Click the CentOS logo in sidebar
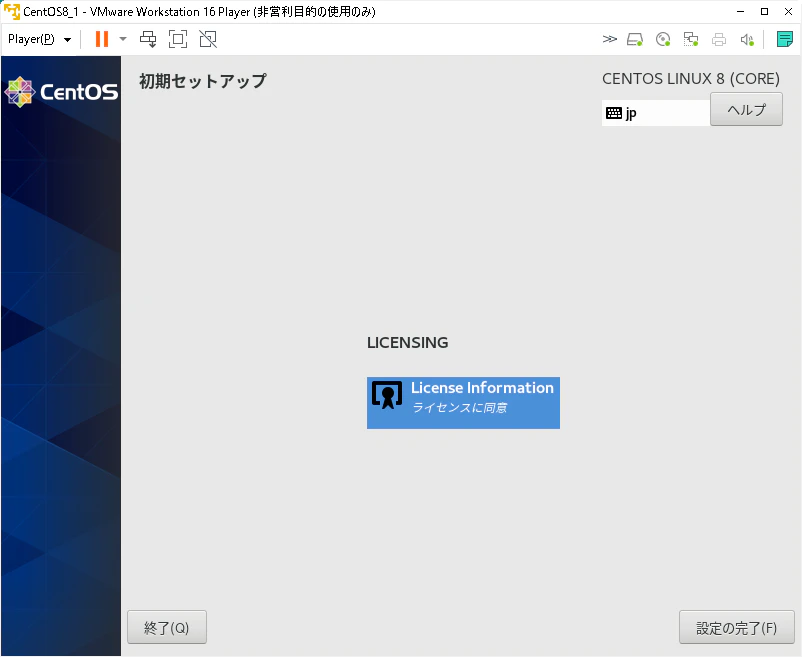This screenshot has height=657, width=802. point(61,92)
